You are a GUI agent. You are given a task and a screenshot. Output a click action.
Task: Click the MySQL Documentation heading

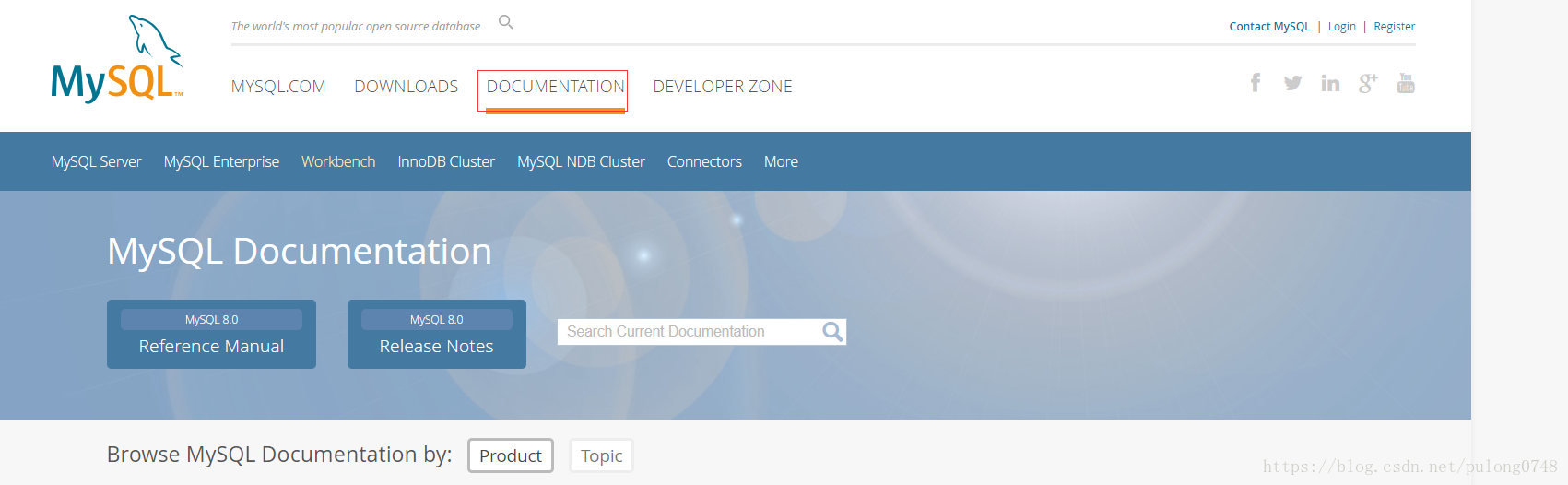(300, 251)
